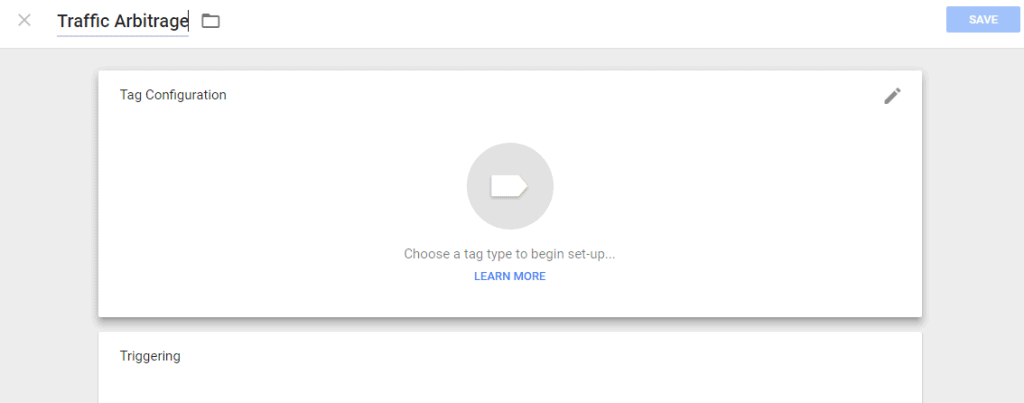Select the empty Triggering card area
The height and width of the screenshot is (403, 1024).
(x=510, y=368)
